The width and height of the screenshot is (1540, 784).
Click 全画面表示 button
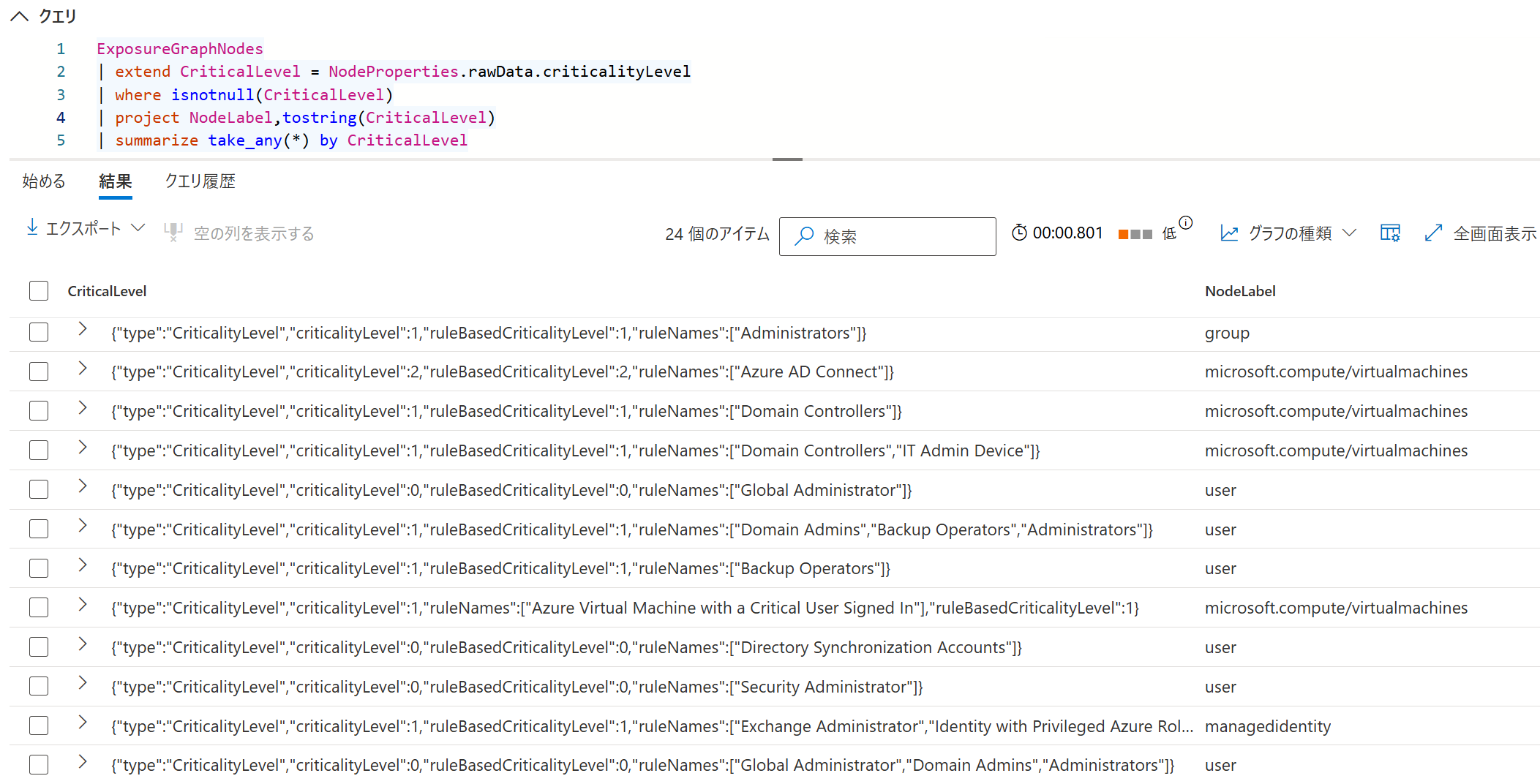(1494, 233)
